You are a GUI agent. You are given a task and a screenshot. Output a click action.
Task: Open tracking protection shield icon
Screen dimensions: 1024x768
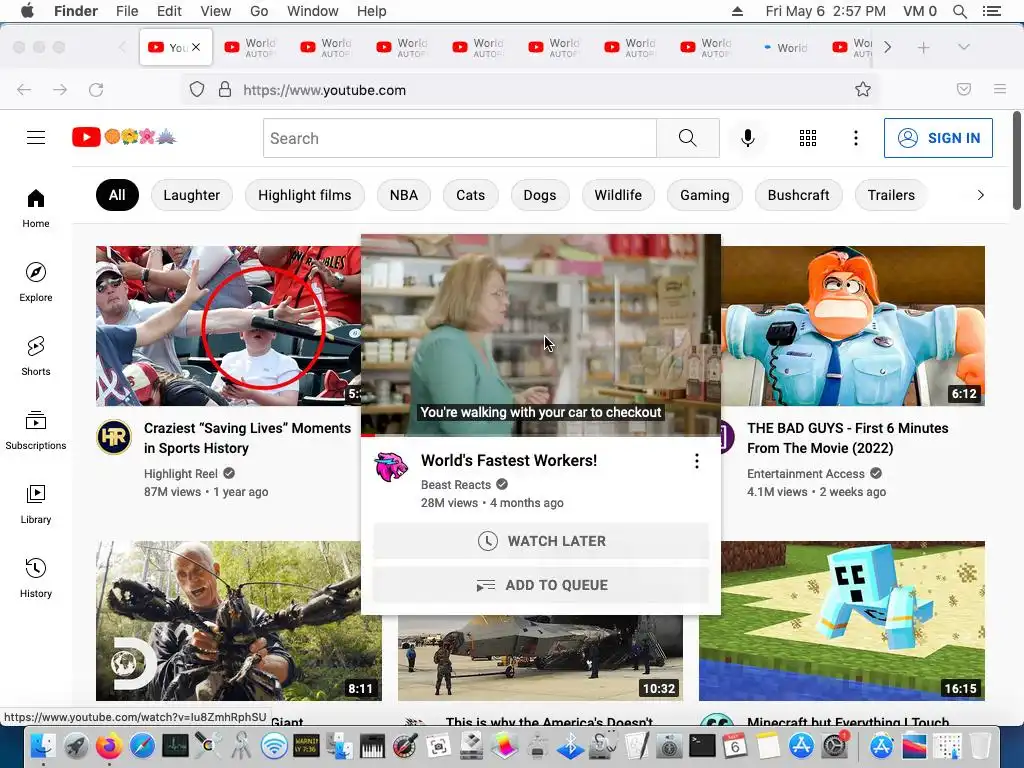[x=197, y=89]
